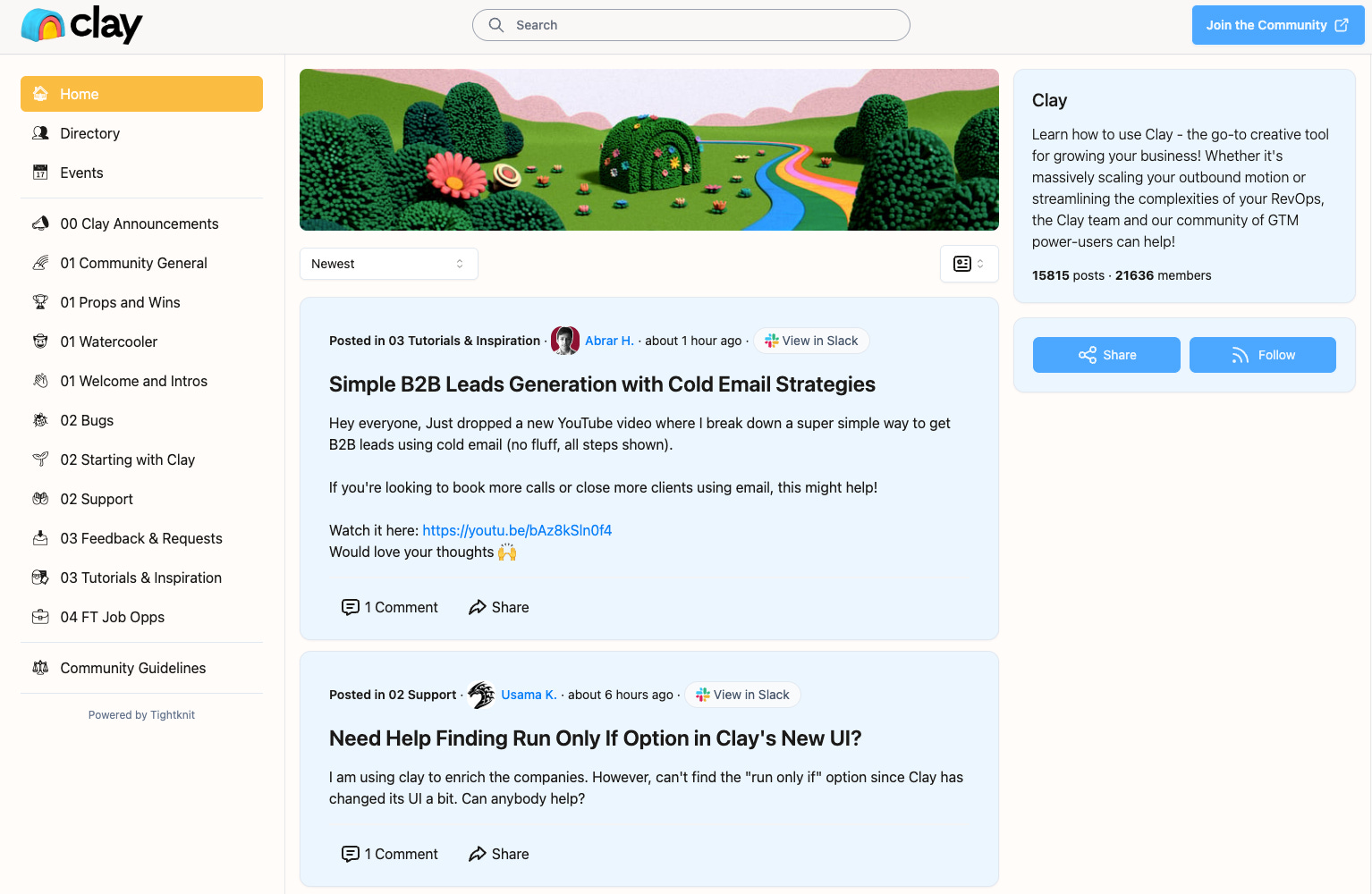Screen dimensions: 1372x894
Task: Click the megaphone icon for Clay Announcements
Action: pos(40,223)
